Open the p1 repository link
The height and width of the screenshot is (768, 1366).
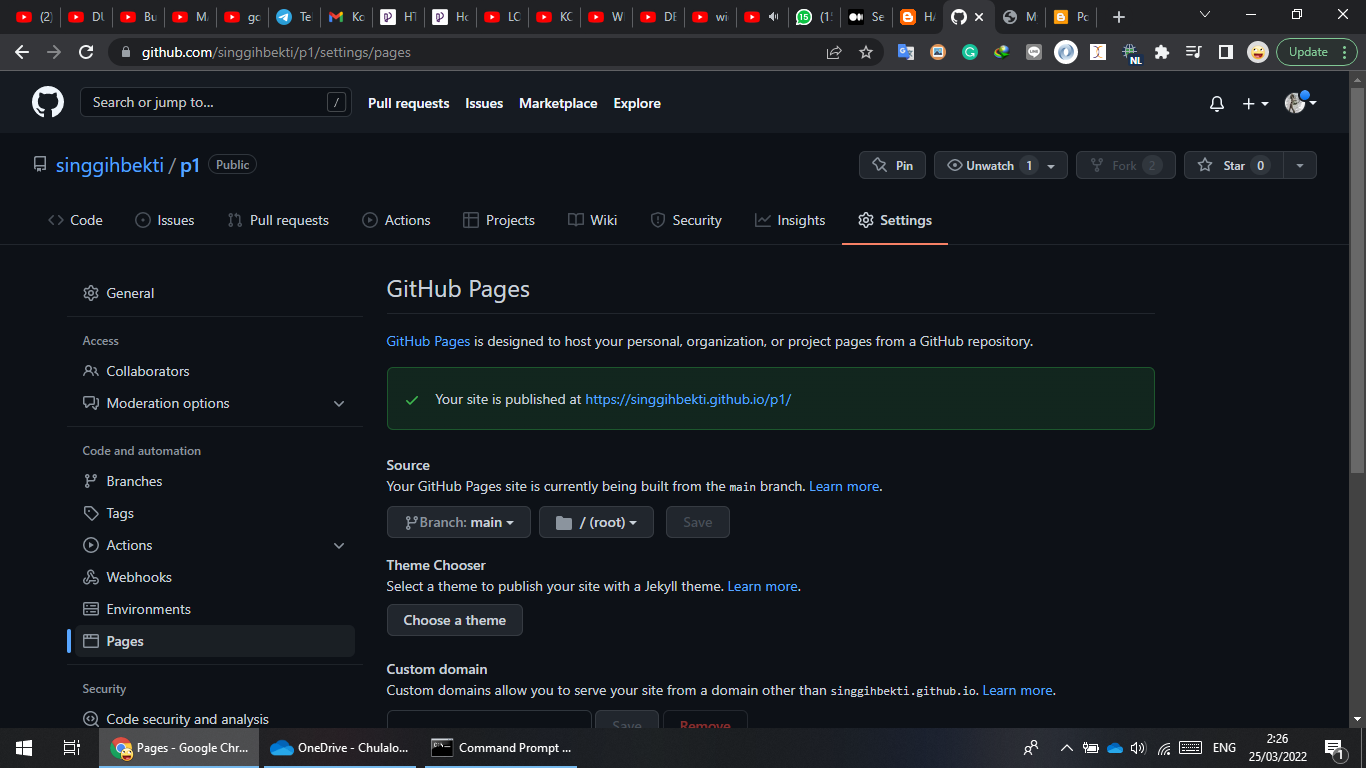190,166
